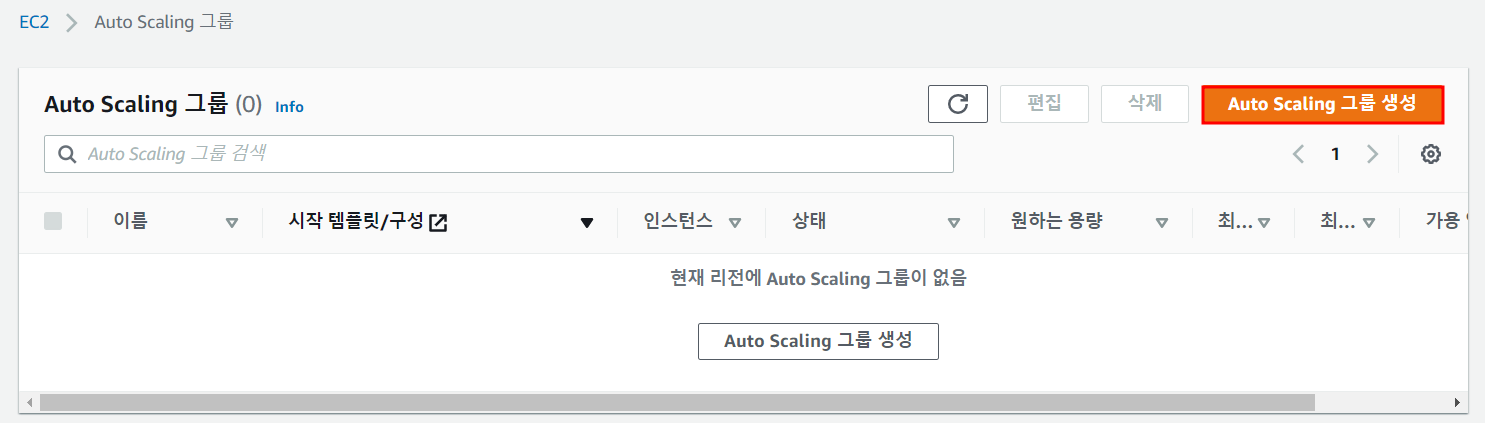Sort by 원하는 용량 column arrow
Viewport: 1485px width, 423px height.
pos(1162,223)
